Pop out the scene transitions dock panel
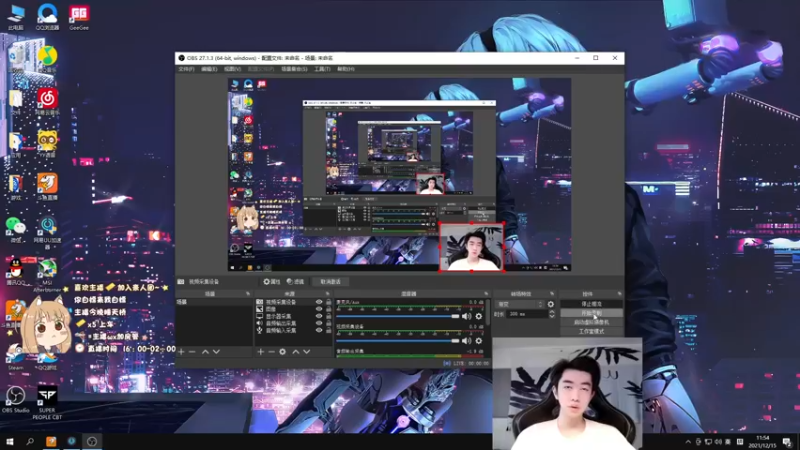 click(552, 294)
